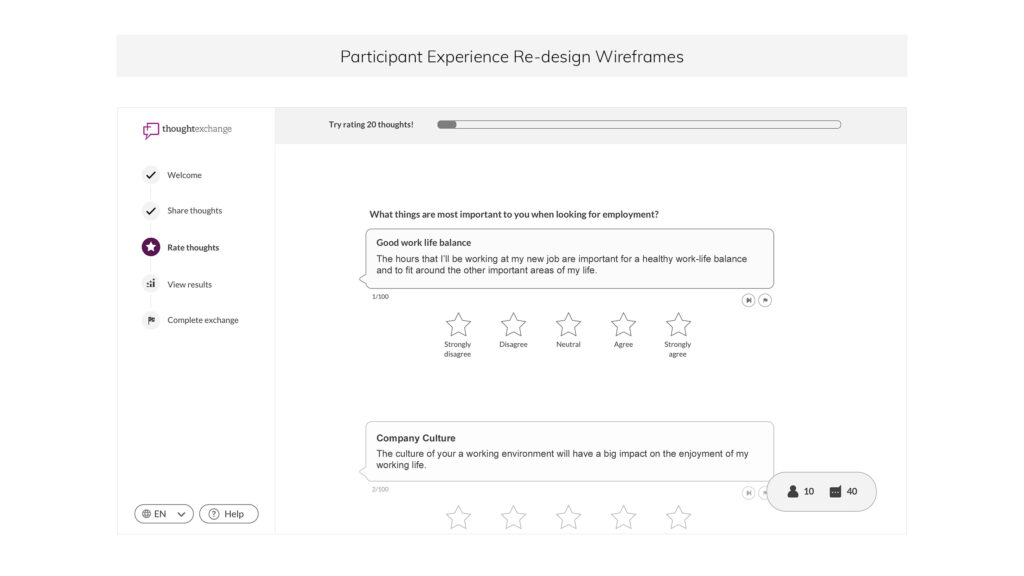This screenshot has height=576, width=1024.
Task: Open the EN language dropdown
Action: click(x=164, y=514)
